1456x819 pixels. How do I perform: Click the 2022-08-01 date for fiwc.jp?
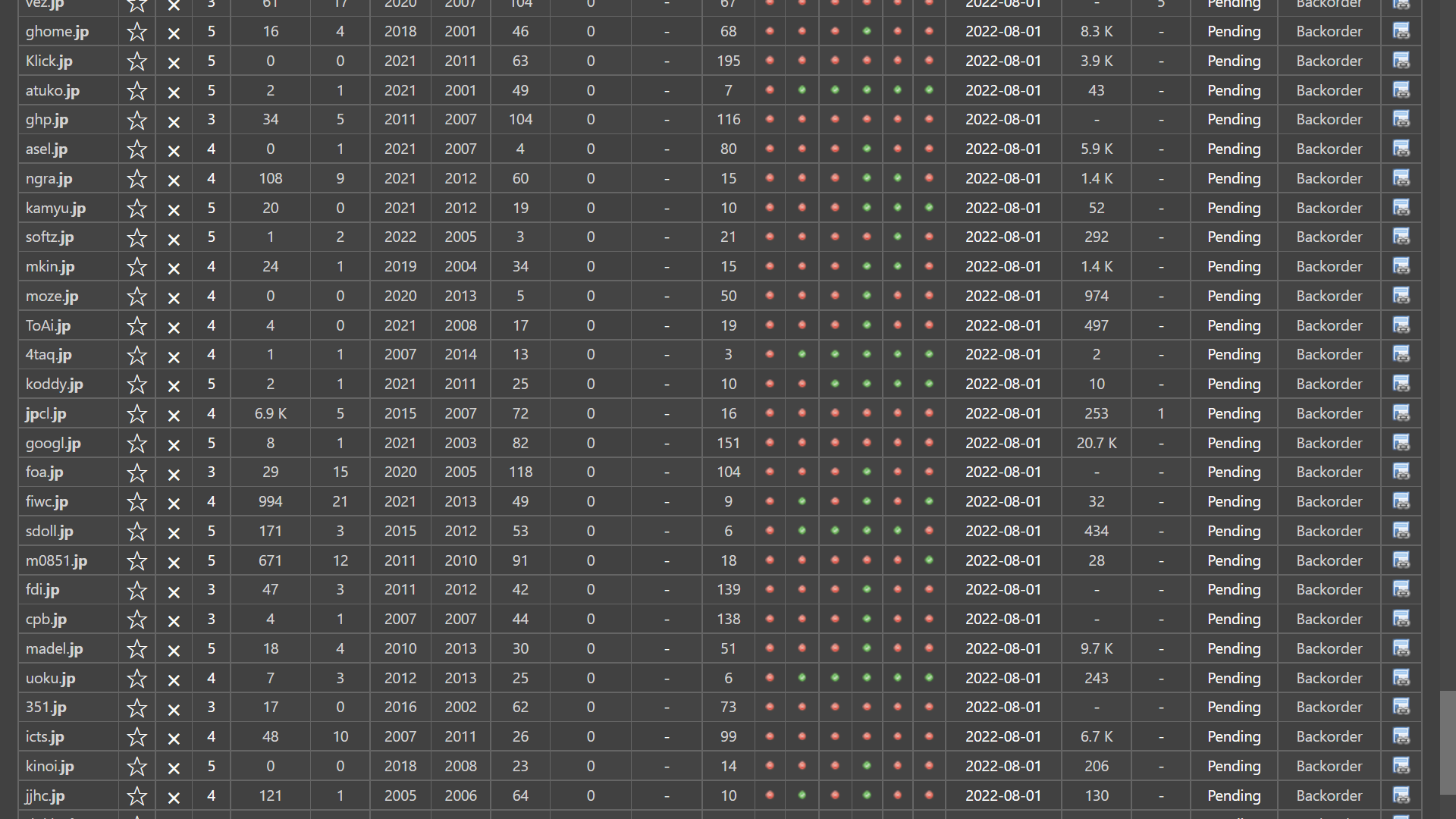[1003, 502]
